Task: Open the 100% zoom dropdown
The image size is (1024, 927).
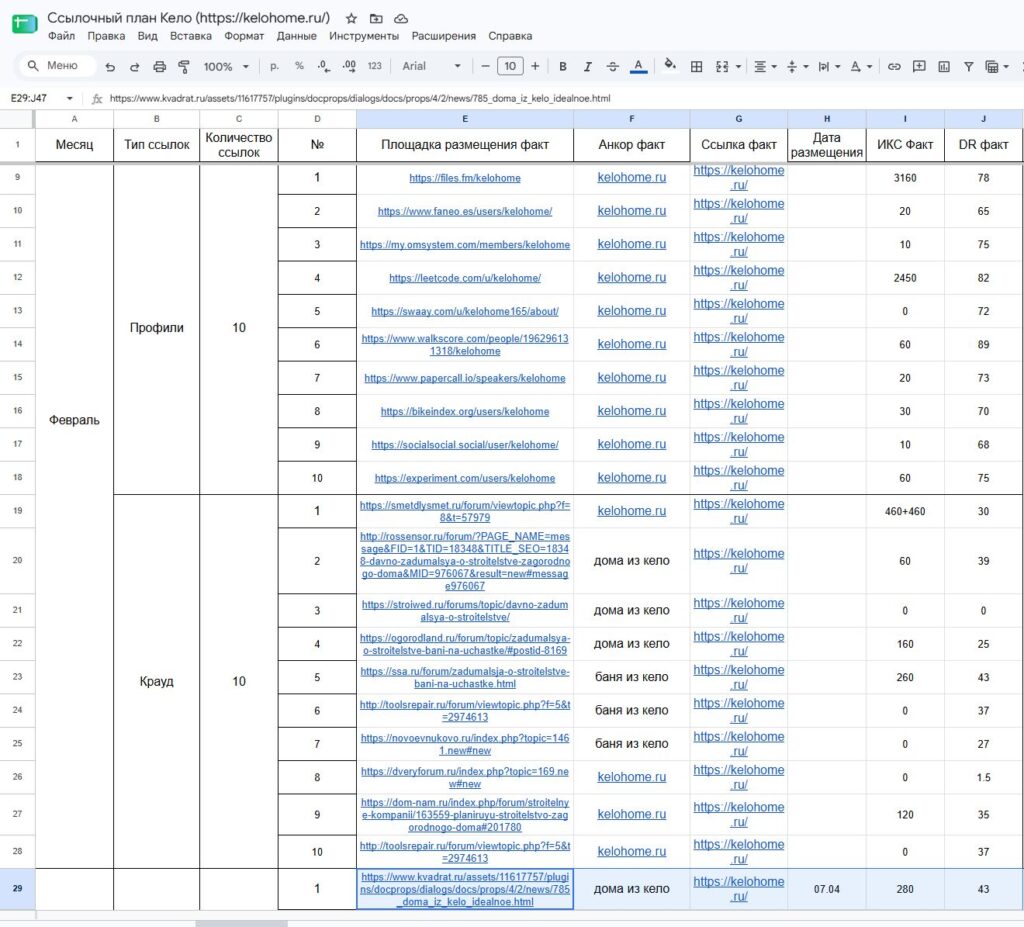Action: [x=226, y=66]
